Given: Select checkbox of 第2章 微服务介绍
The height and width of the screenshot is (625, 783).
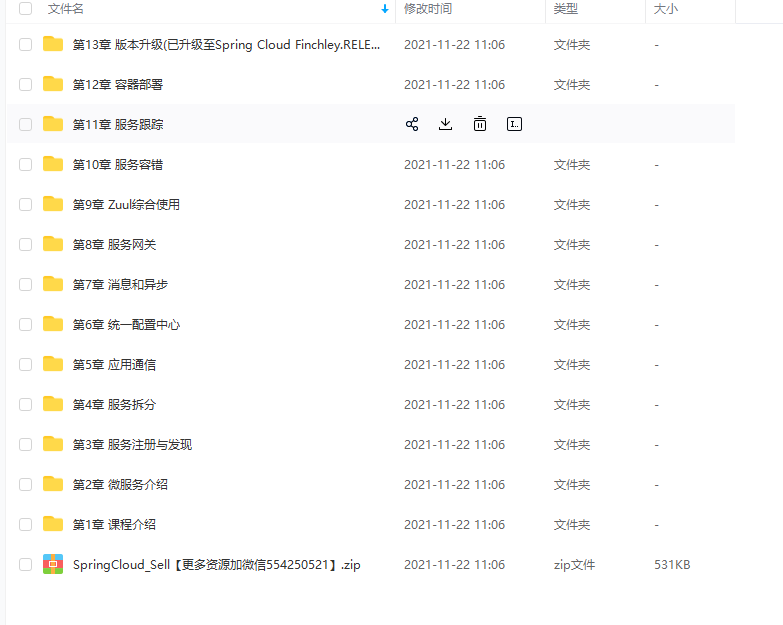Looking at the screenshot, I should [x=25, y=484].
